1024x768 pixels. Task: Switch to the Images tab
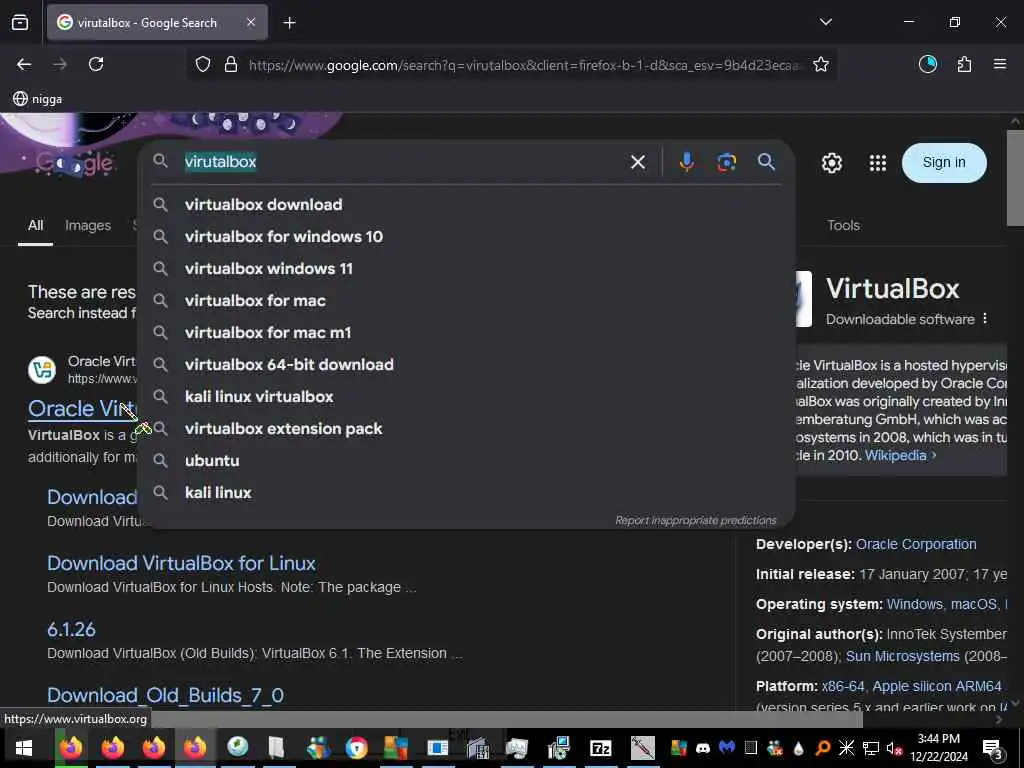point(88,225)
